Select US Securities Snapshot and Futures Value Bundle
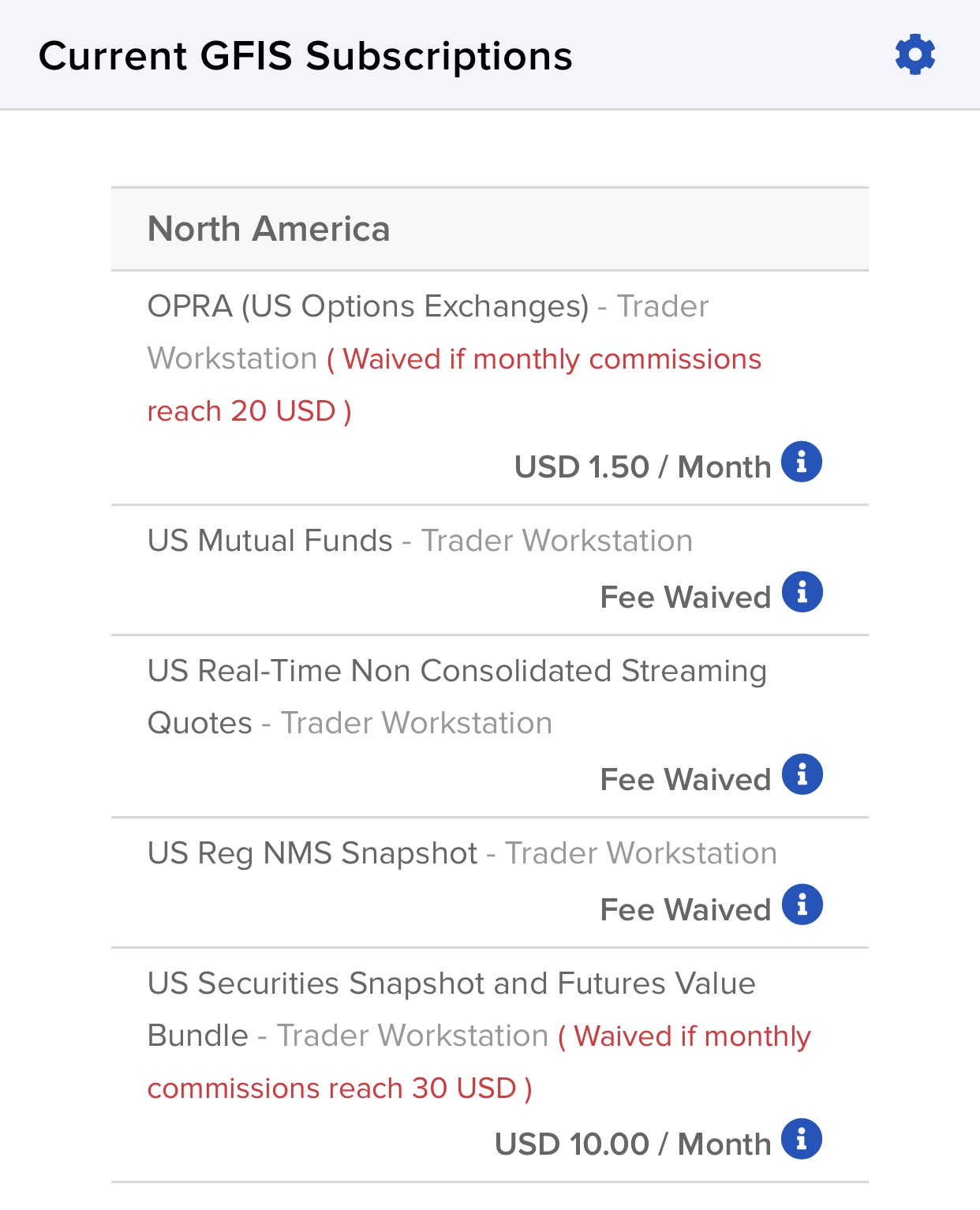The height and width of the screenshot is (1210, 980). pos(490,1065)
